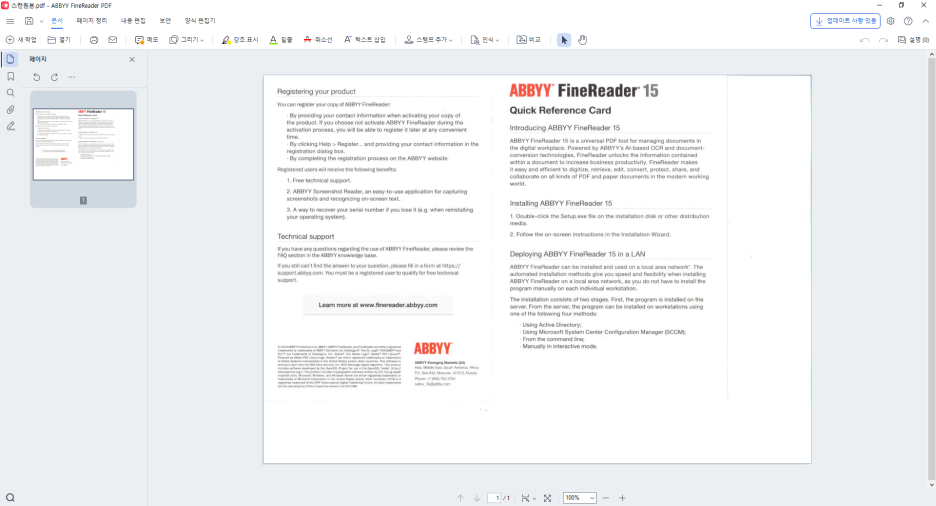Click the undo arrow in toolbar
Image resolution: width=936 pixels, height=506 pixels.
pyautogui.click(x=864, y=40)
